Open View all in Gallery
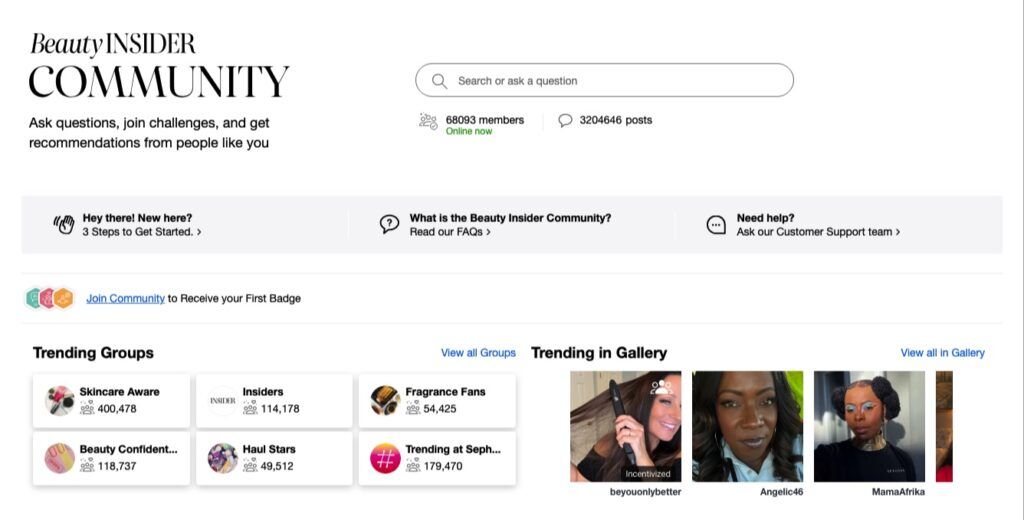 tap(942, 353)
